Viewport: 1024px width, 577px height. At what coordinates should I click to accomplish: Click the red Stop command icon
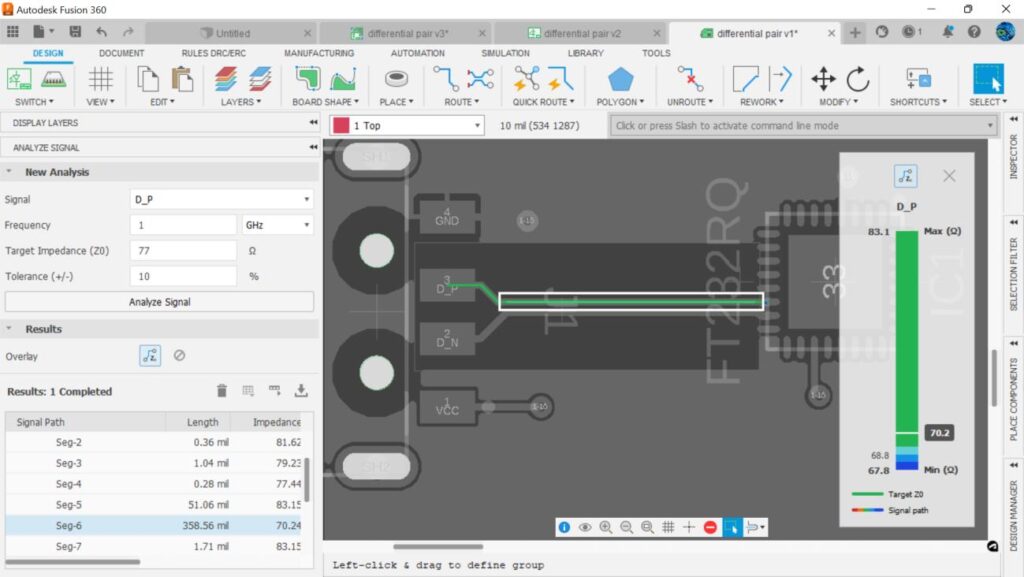tap(710, 527)
